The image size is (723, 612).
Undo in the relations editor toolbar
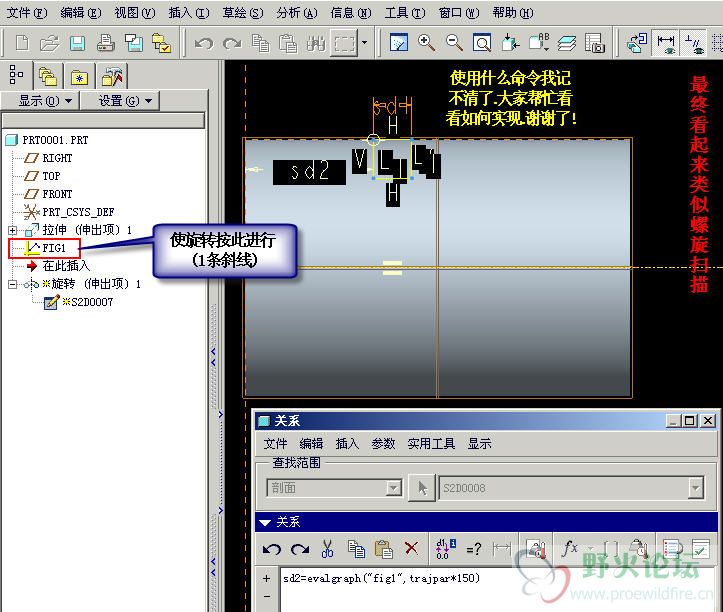click(272, 549)
